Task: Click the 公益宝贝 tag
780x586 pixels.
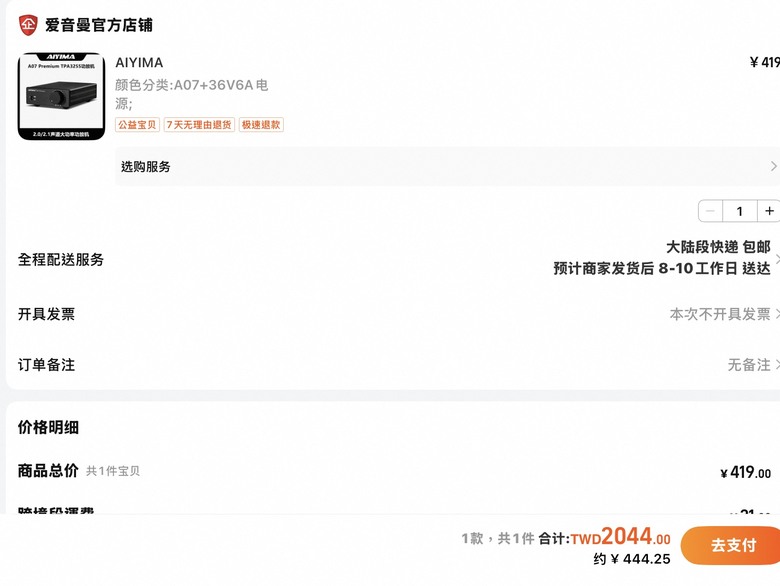Action: [x=137, y=124]
